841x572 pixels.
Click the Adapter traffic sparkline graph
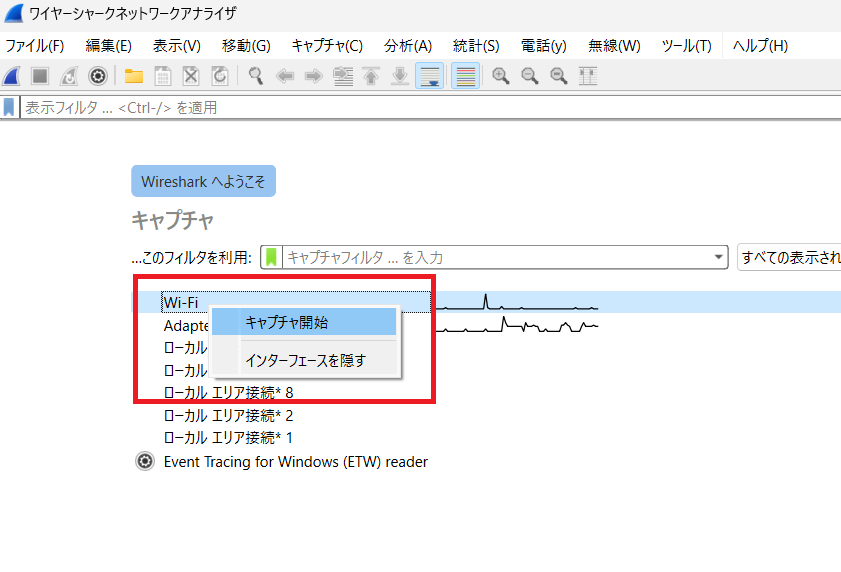517,325
